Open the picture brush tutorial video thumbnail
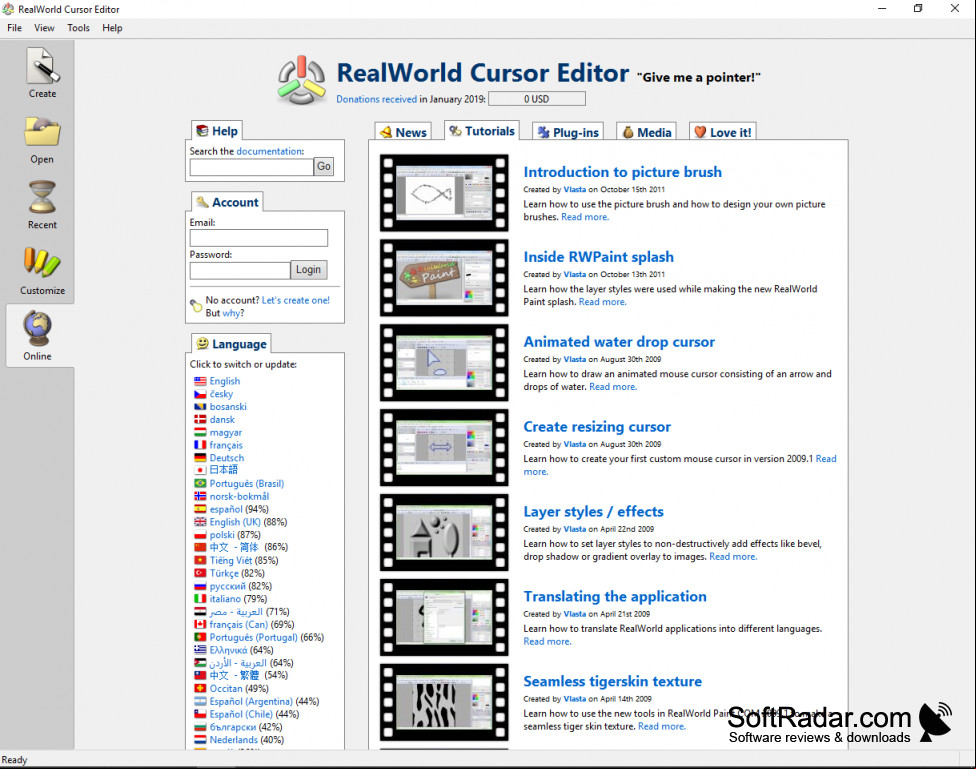The height and width of the screenshot is (769, 976). [444, 193]
